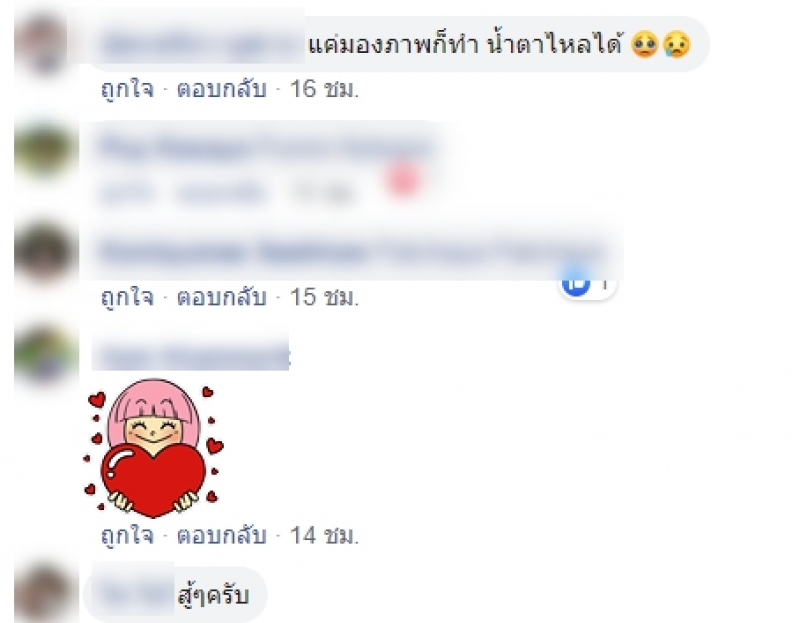Click the crying emoji in the first comment

click(x=677, y=45)
